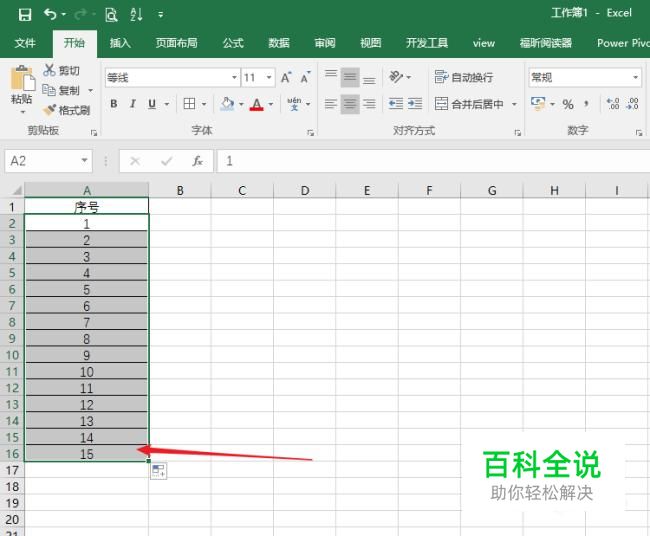
Task: Switch to the 开发工具 tab
Action: (x=427, y=43)
